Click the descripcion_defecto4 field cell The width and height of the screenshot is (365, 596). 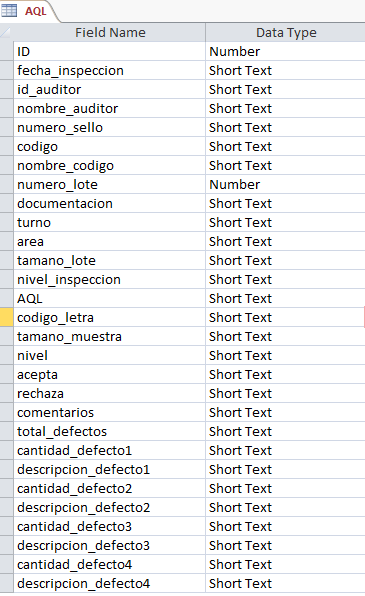[110, 583]
